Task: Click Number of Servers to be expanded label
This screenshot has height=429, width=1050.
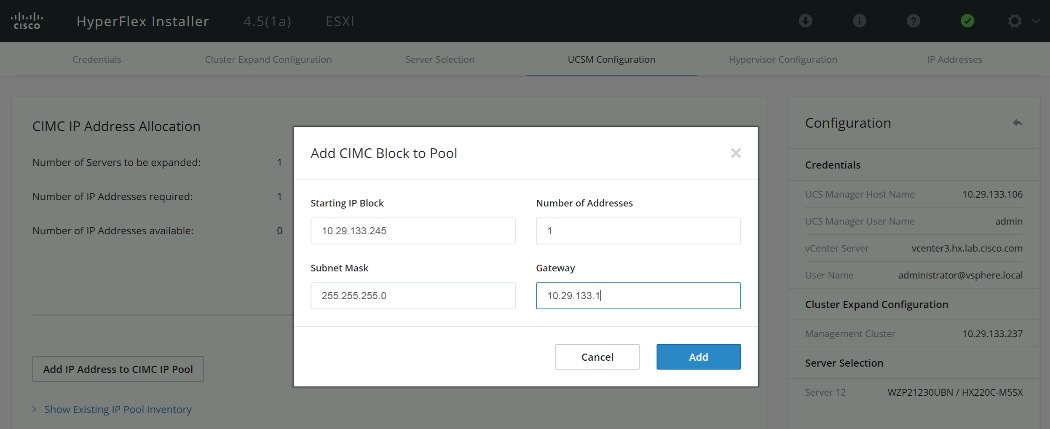Action: 117,162
